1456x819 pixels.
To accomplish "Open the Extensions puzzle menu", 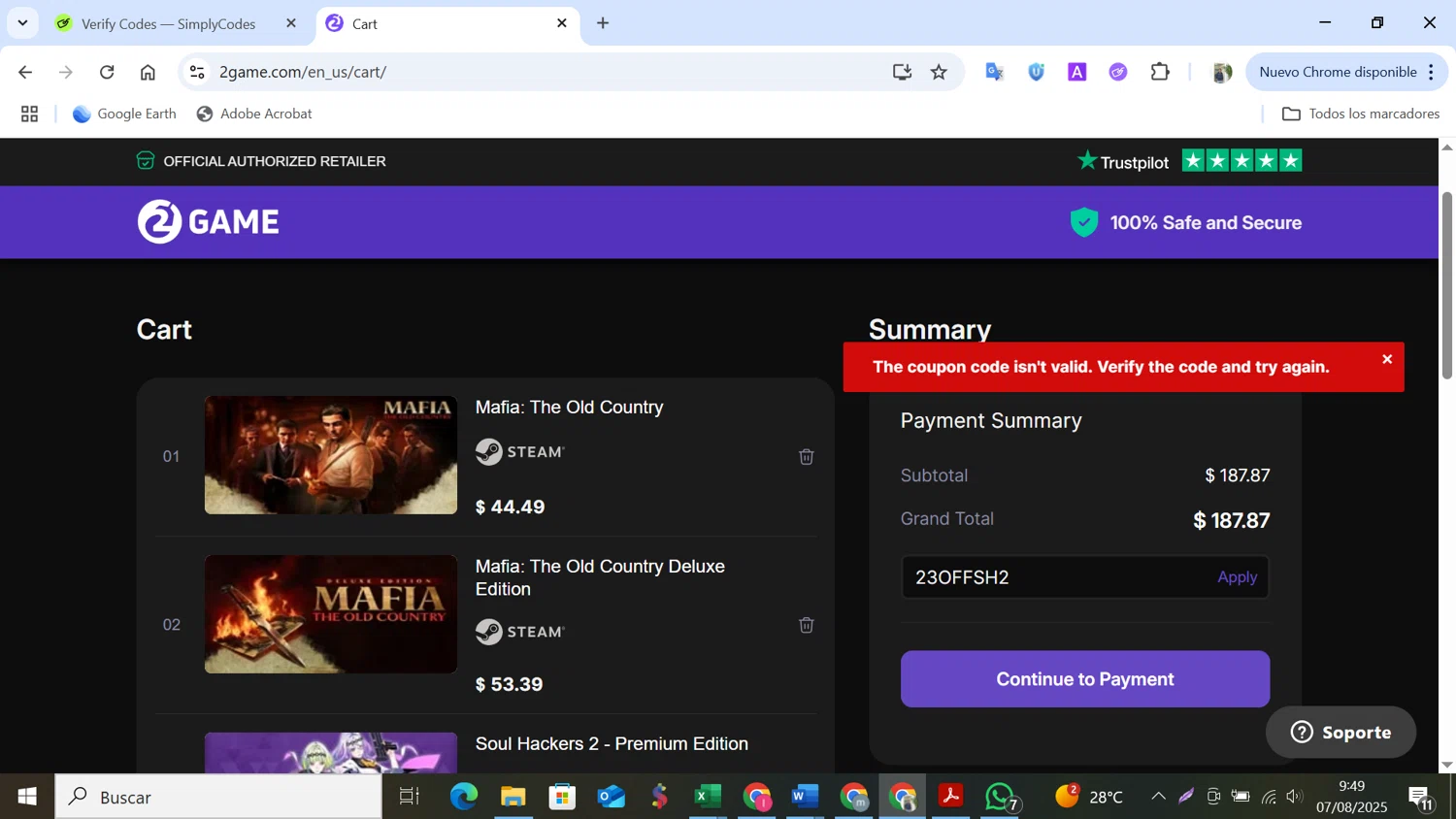I will [x=1160, y=72].
